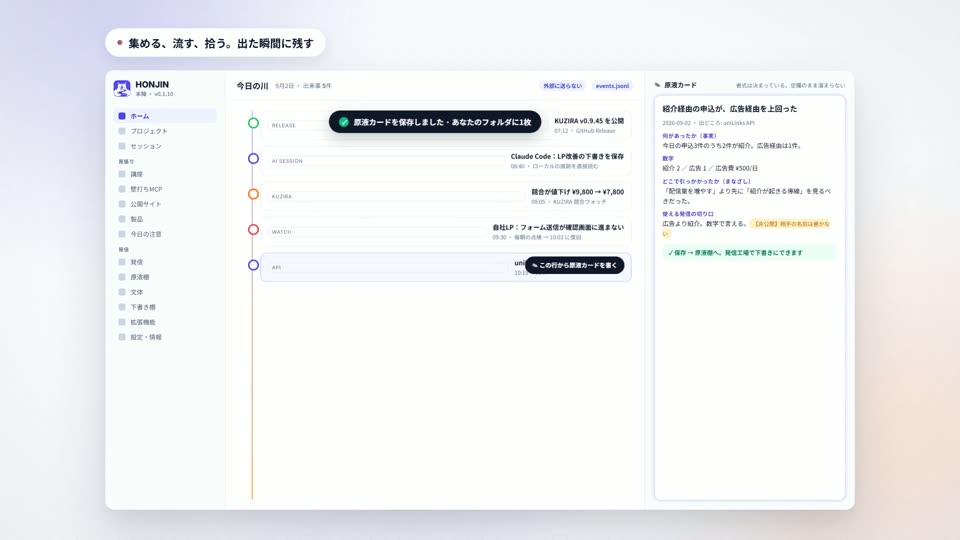Click the square icon beside ホーム

click(x=122, y=116)
